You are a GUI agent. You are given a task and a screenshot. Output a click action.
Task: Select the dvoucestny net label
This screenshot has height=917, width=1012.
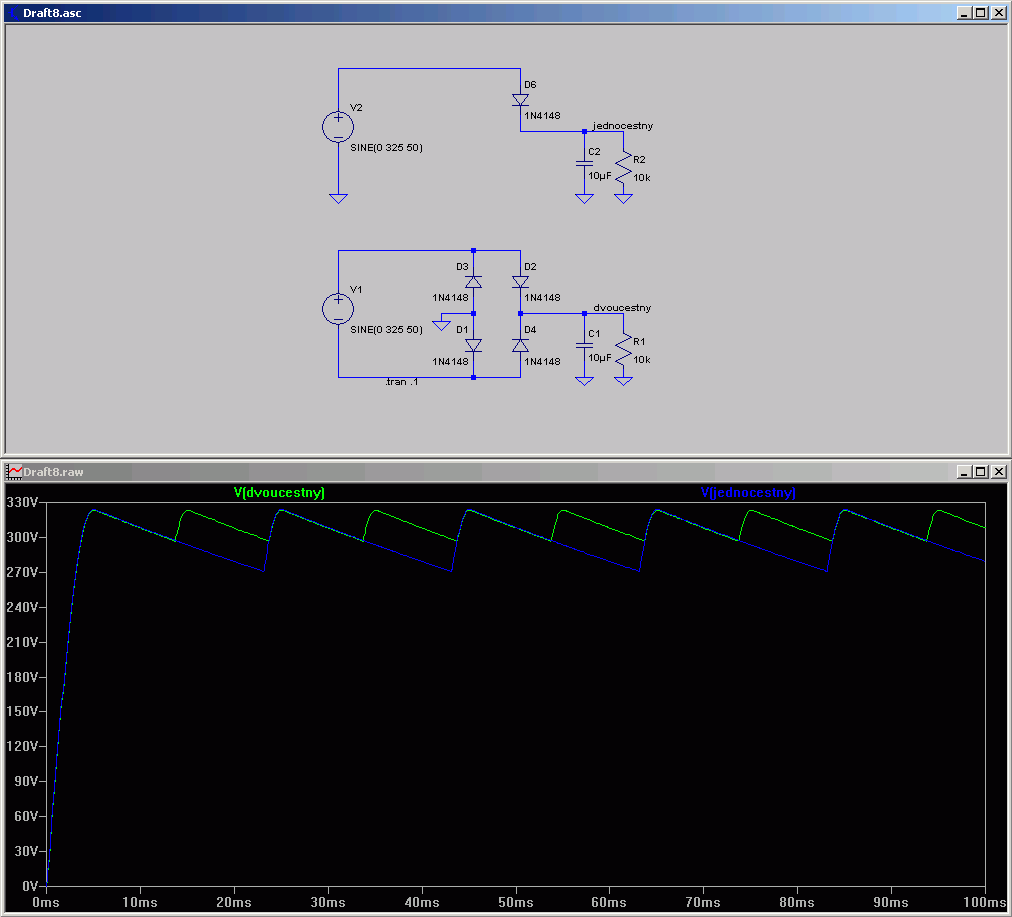coord(622,308)
